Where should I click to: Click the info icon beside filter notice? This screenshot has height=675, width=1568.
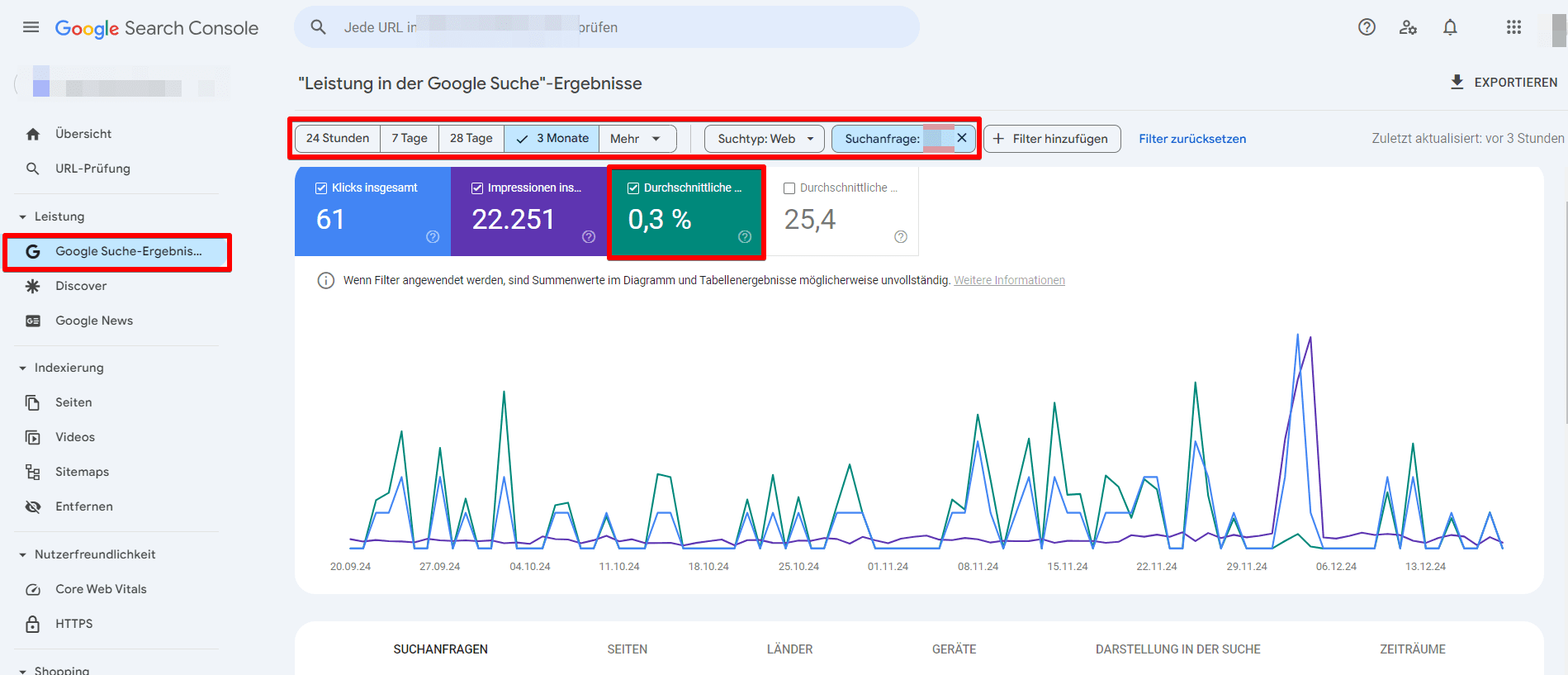(x=326, y=281)
